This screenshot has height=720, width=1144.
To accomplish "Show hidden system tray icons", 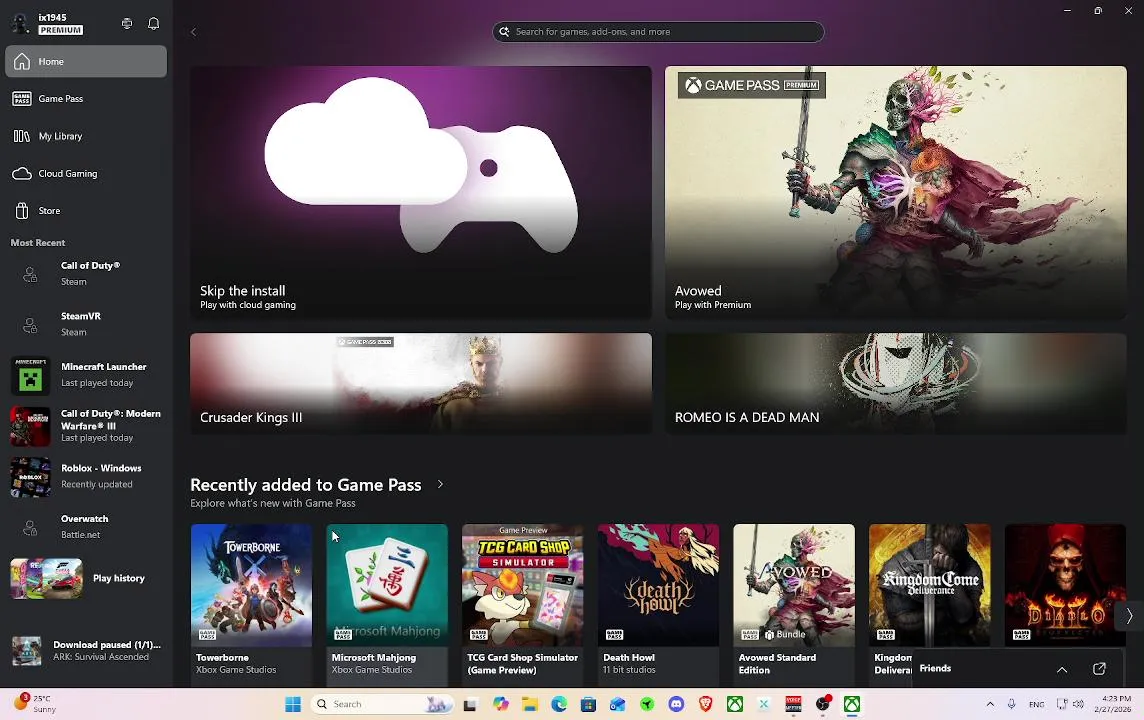I will (x=990, y=704).
